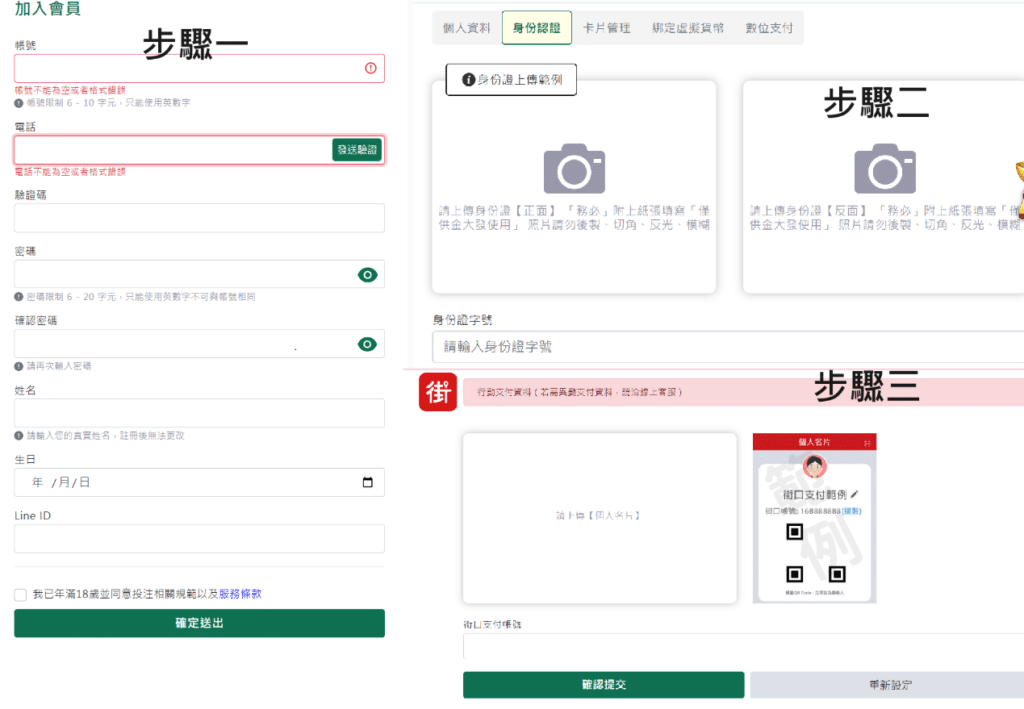The height and width of the screenshot is (709, 1024).
Task: Switch to the 數位支付 tab
Action: pyautogui.click(x=767, y=28)
